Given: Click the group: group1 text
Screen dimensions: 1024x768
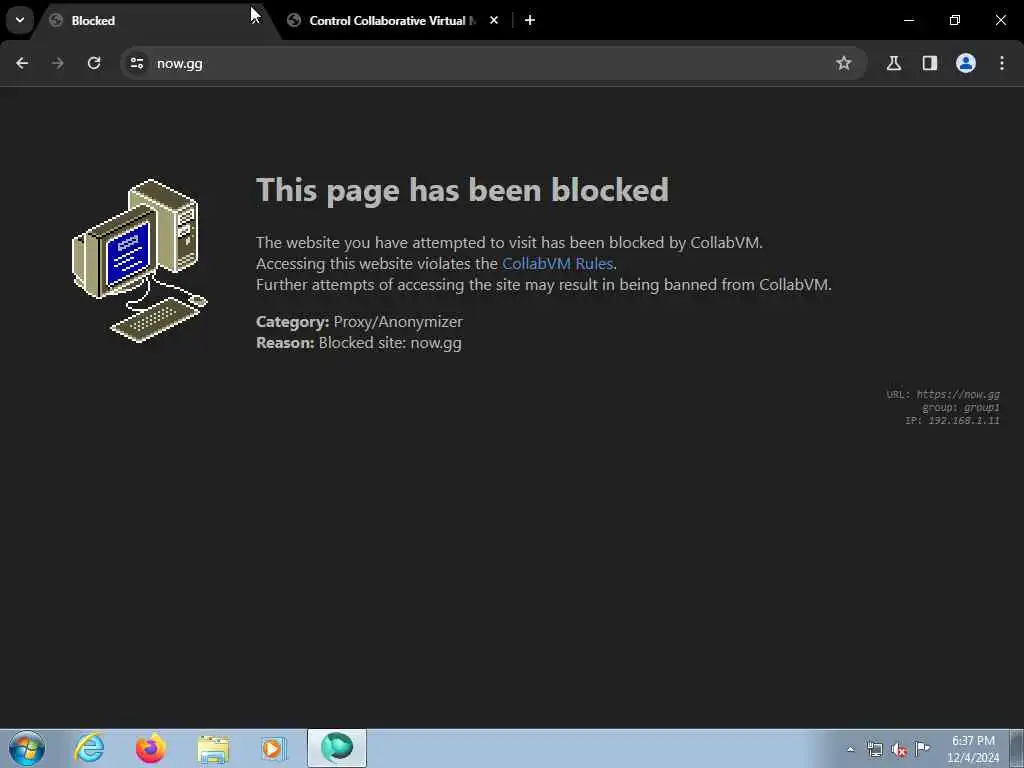Looking at the screenshot, I should pyautogui.click(x=961, y=408).
